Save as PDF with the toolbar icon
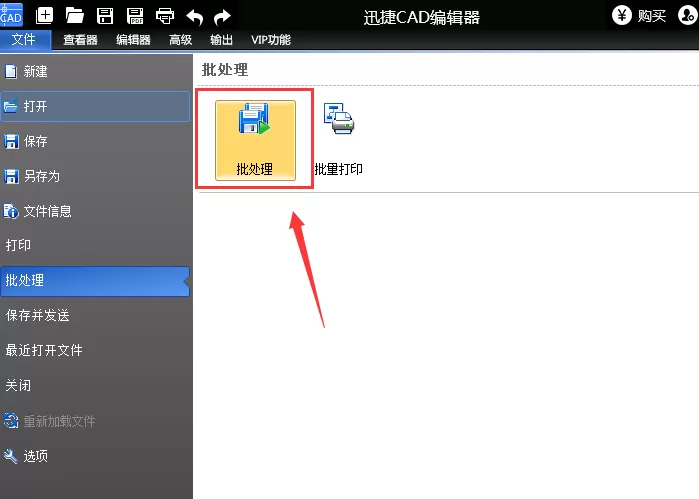The height and width of the screenshot is (499, 699). click(135, 16)
